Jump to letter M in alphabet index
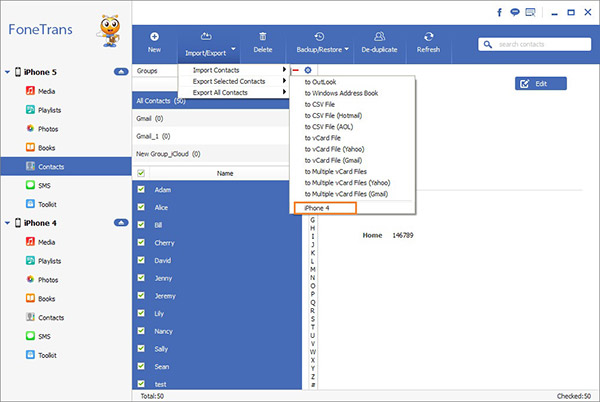The height and width of the screenshot is (402, 600). click(x=313, y=269)
